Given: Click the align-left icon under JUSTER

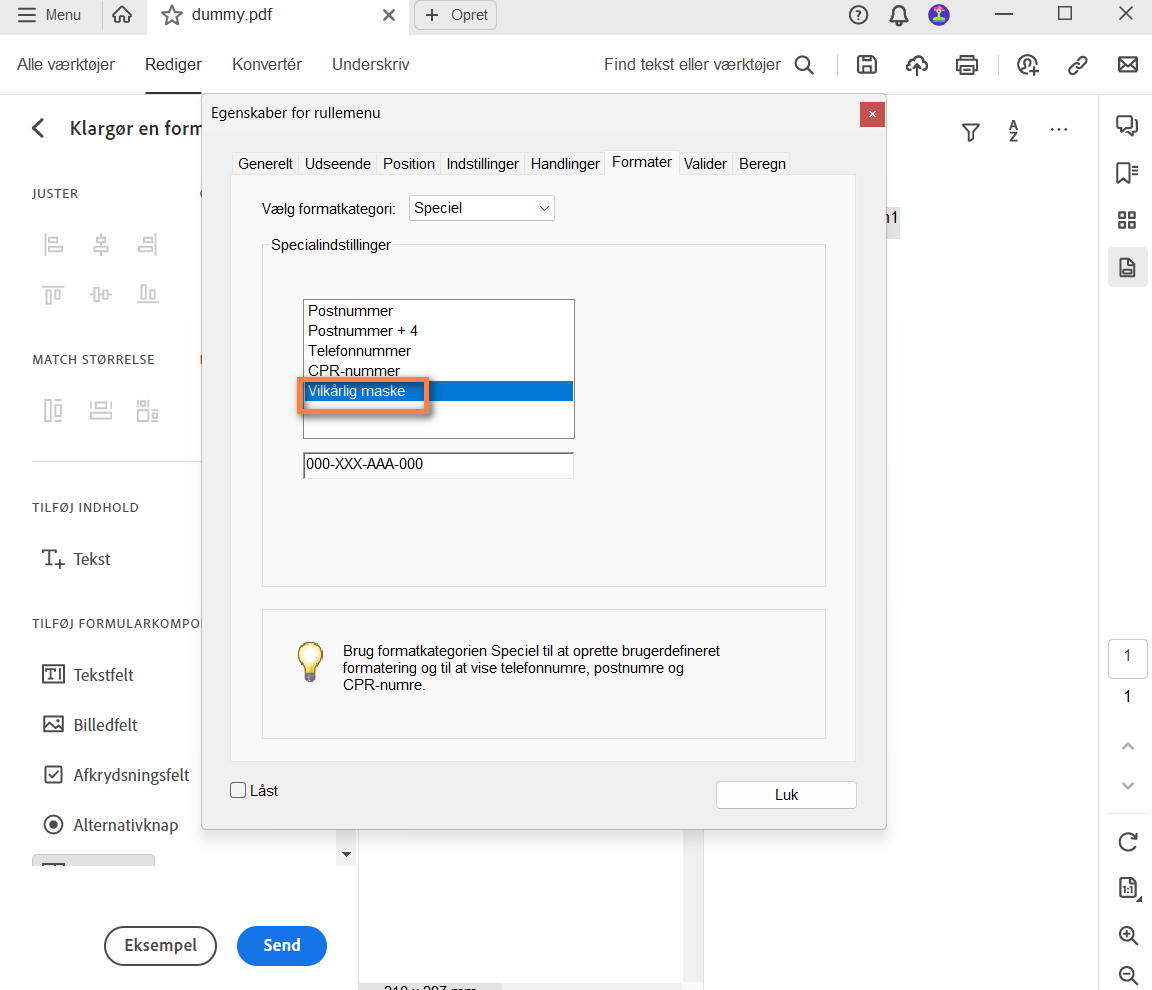Looking at the screenshot, I should 52,244.
